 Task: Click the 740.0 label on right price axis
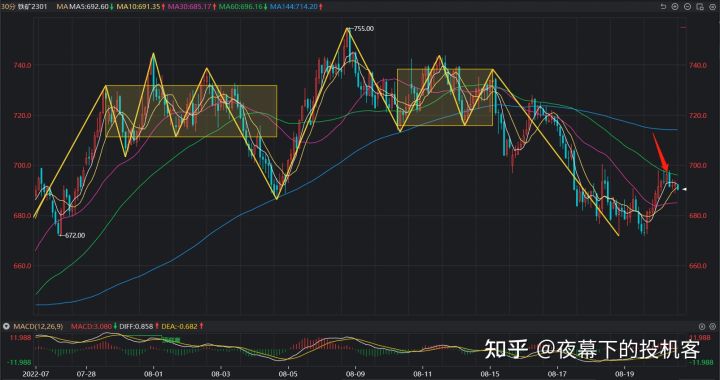point(698,66)
